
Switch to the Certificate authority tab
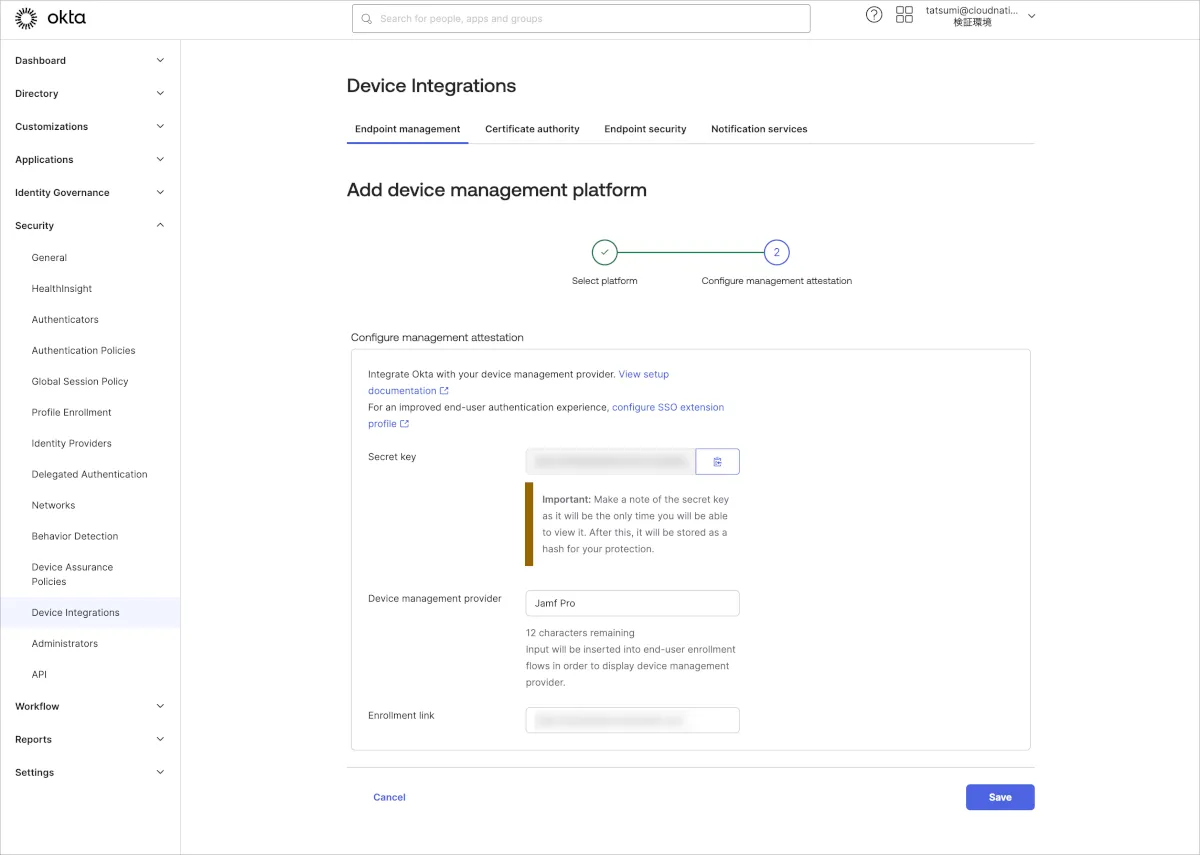tap(532, 129)
